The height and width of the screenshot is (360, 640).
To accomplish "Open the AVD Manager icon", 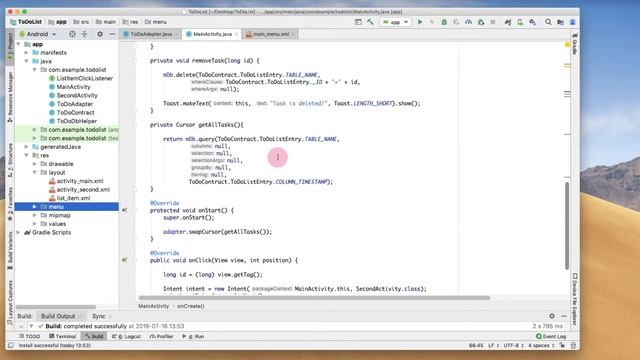I will (x=520, y=22).
